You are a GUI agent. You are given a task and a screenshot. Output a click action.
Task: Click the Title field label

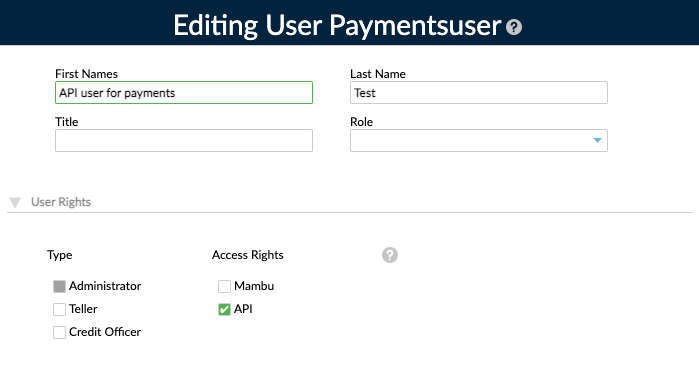pyautogui.click(x=66, y=122)
